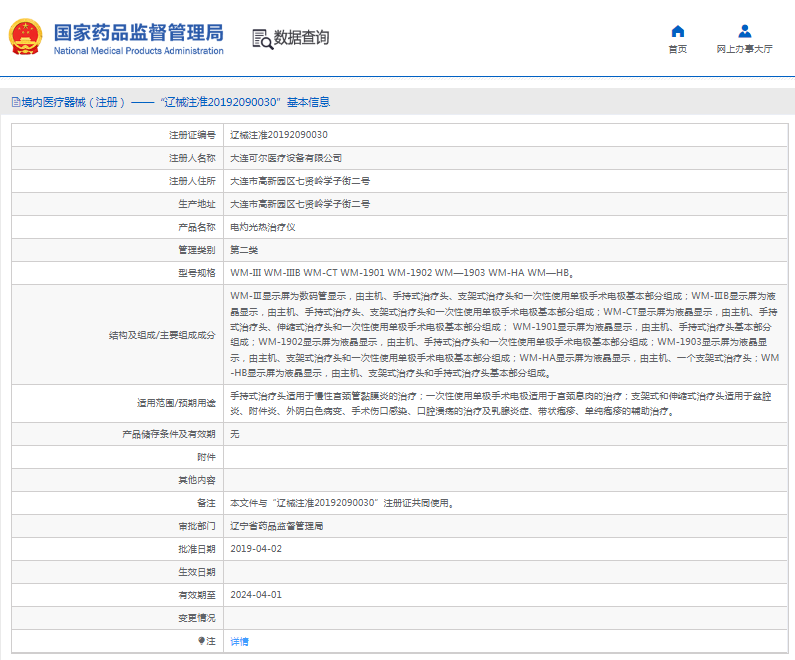The image size is (795, 660).
Task: Click the expiry date 2024-04-01
Action: point(256,595)
